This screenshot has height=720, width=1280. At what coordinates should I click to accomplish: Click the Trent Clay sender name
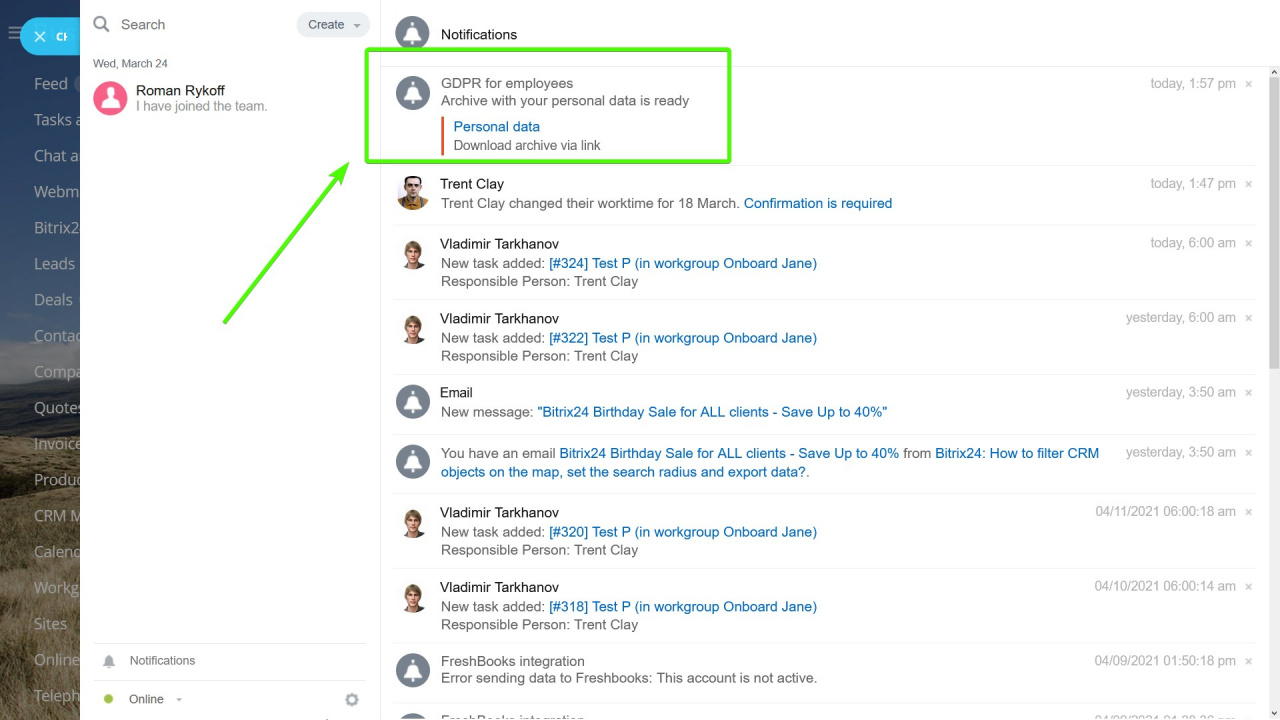point(472,184)
